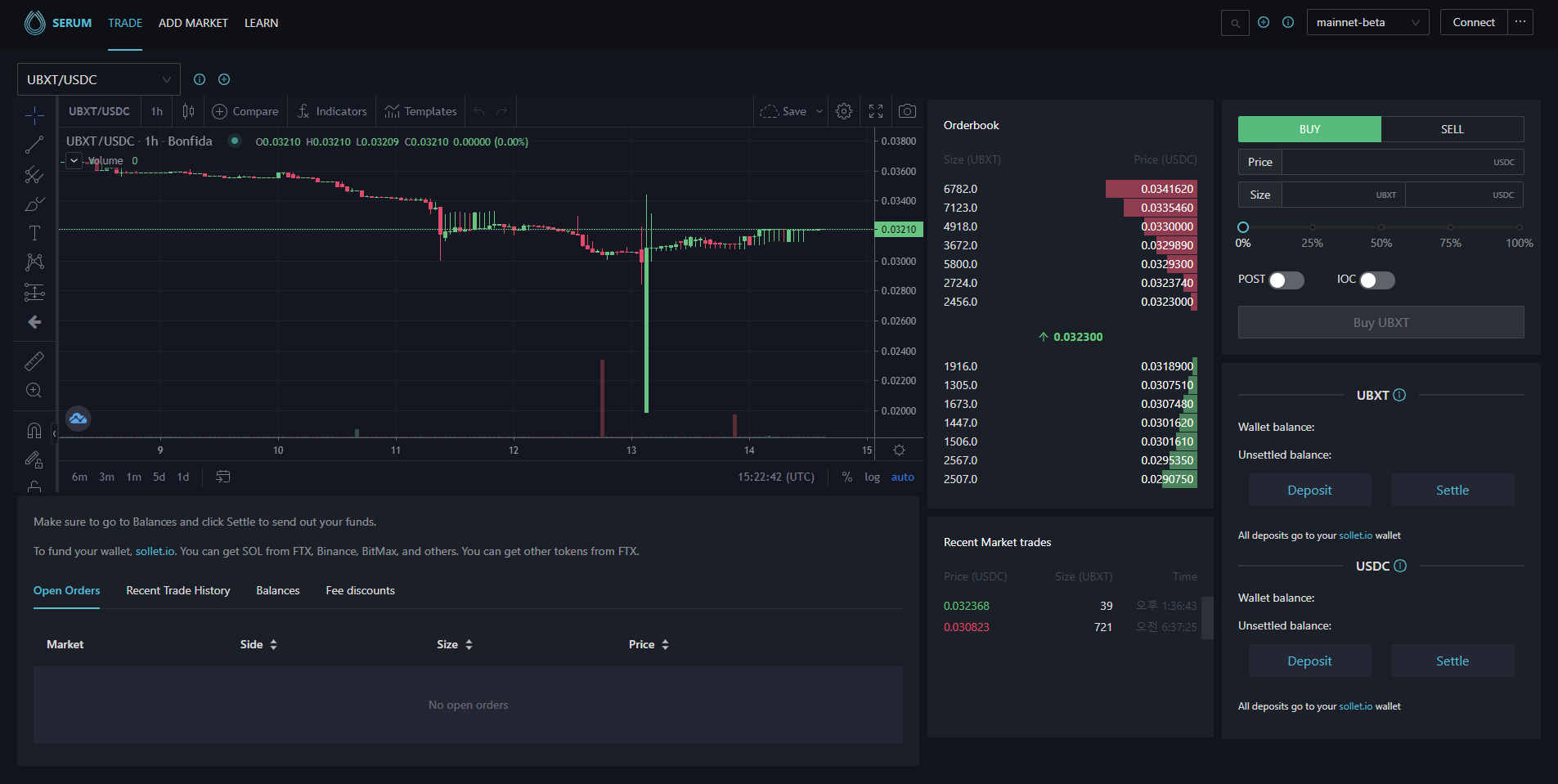
Task: Open the UBXT/USDC market dropdown
Action: pyautogui.click(x=99, y=79)
